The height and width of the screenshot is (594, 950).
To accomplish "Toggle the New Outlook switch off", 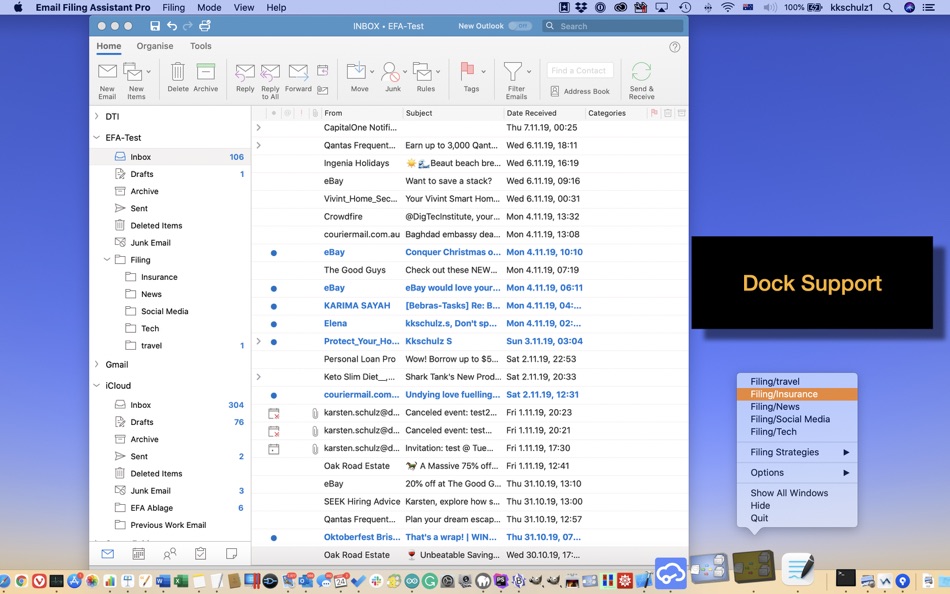I will [x=520, y=26].
